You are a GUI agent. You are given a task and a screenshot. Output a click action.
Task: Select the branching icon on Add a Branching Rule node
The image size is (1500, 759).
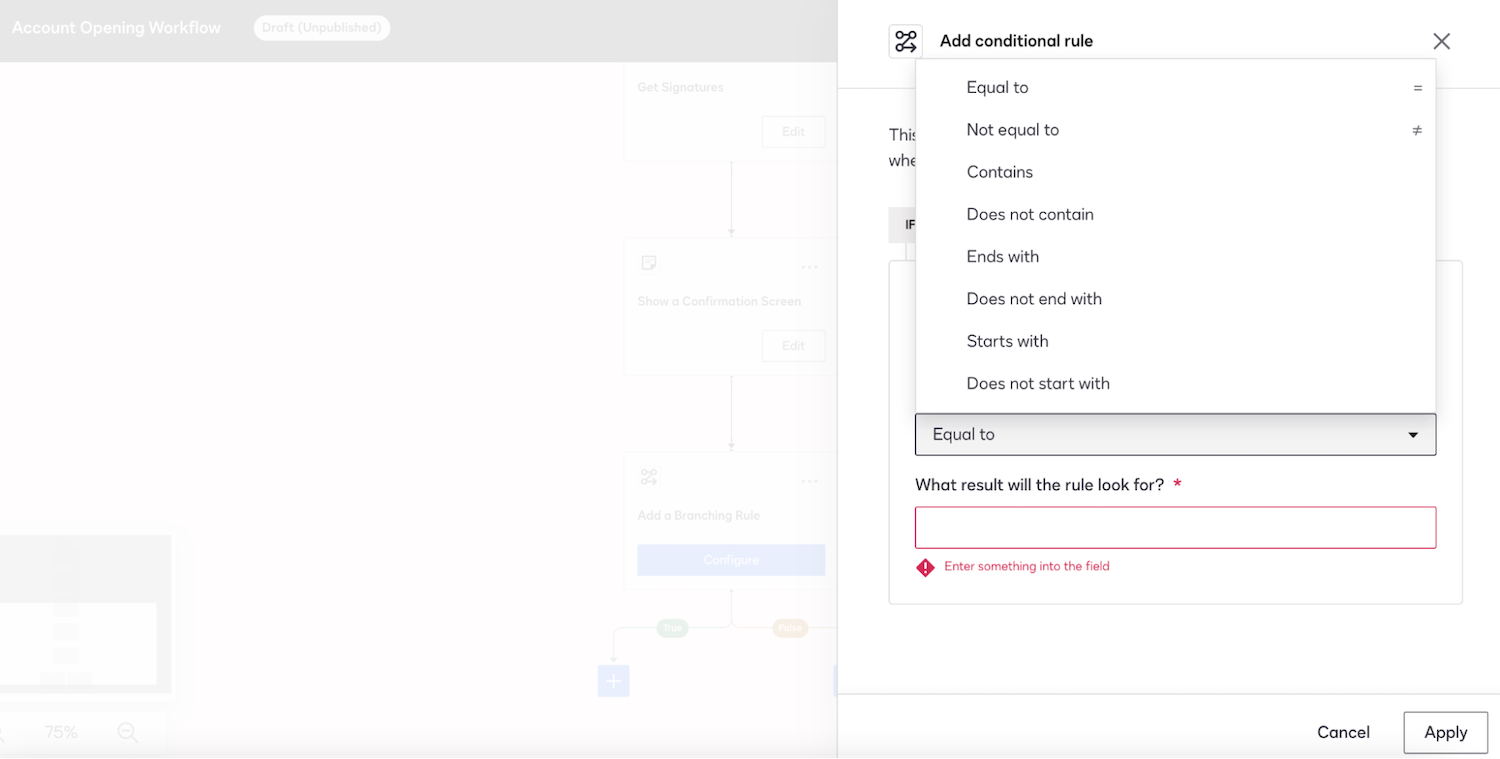coord(649,477)
